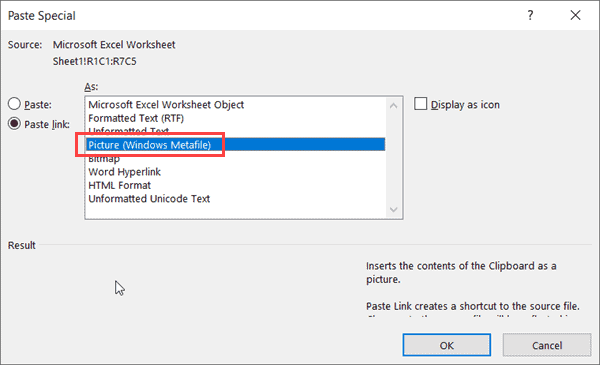Close the Paste Special dialog
The height and width of the screenshot is (365, 600).
click(575, 15)
